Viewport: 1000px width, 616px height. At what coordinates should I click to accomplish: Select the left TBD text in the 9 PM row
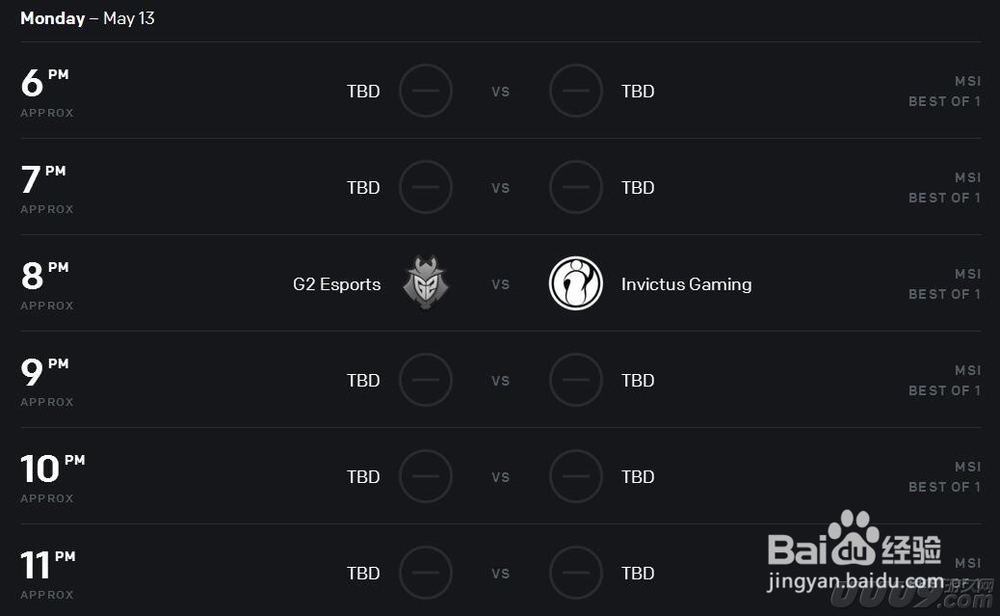(x=364, y=380)
